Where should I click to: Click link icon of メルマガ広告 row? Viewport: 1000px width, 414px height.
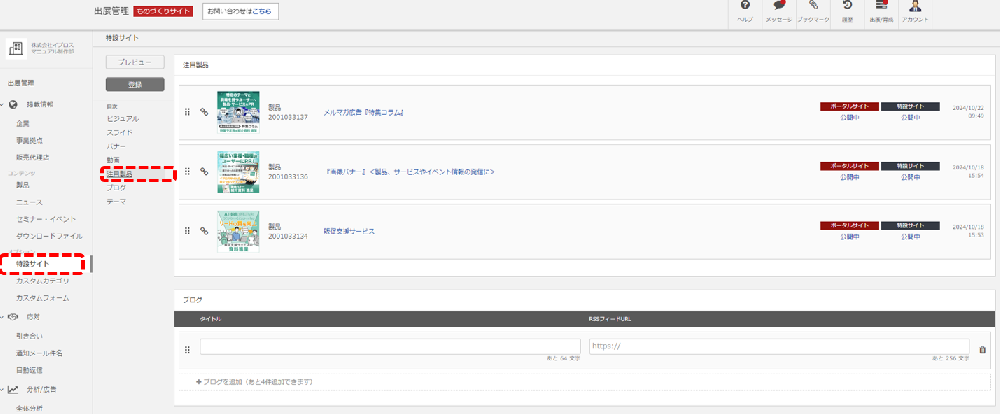point(203,112)
